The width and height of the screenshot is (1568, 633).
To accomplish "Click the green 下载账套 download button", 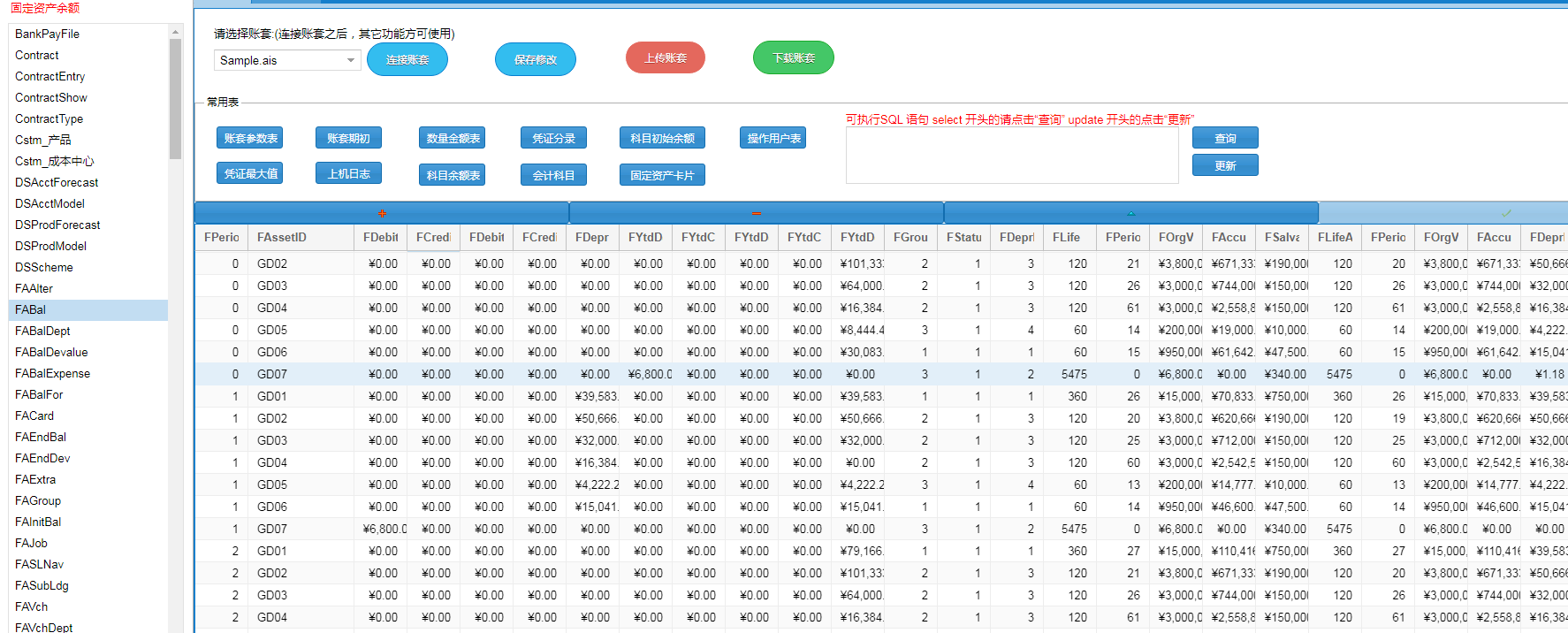I will [794, 57].
